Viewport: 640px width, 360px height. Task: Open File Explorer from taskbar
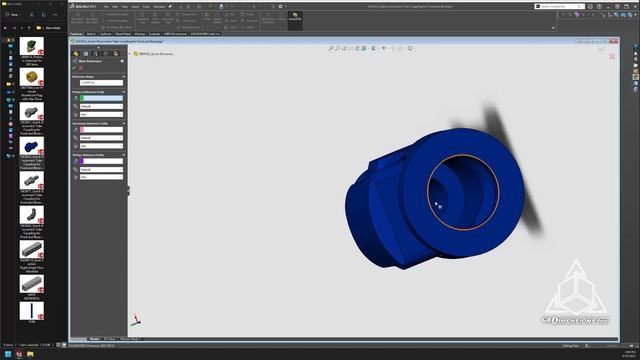pyautogui.click(x=30, y=354)
